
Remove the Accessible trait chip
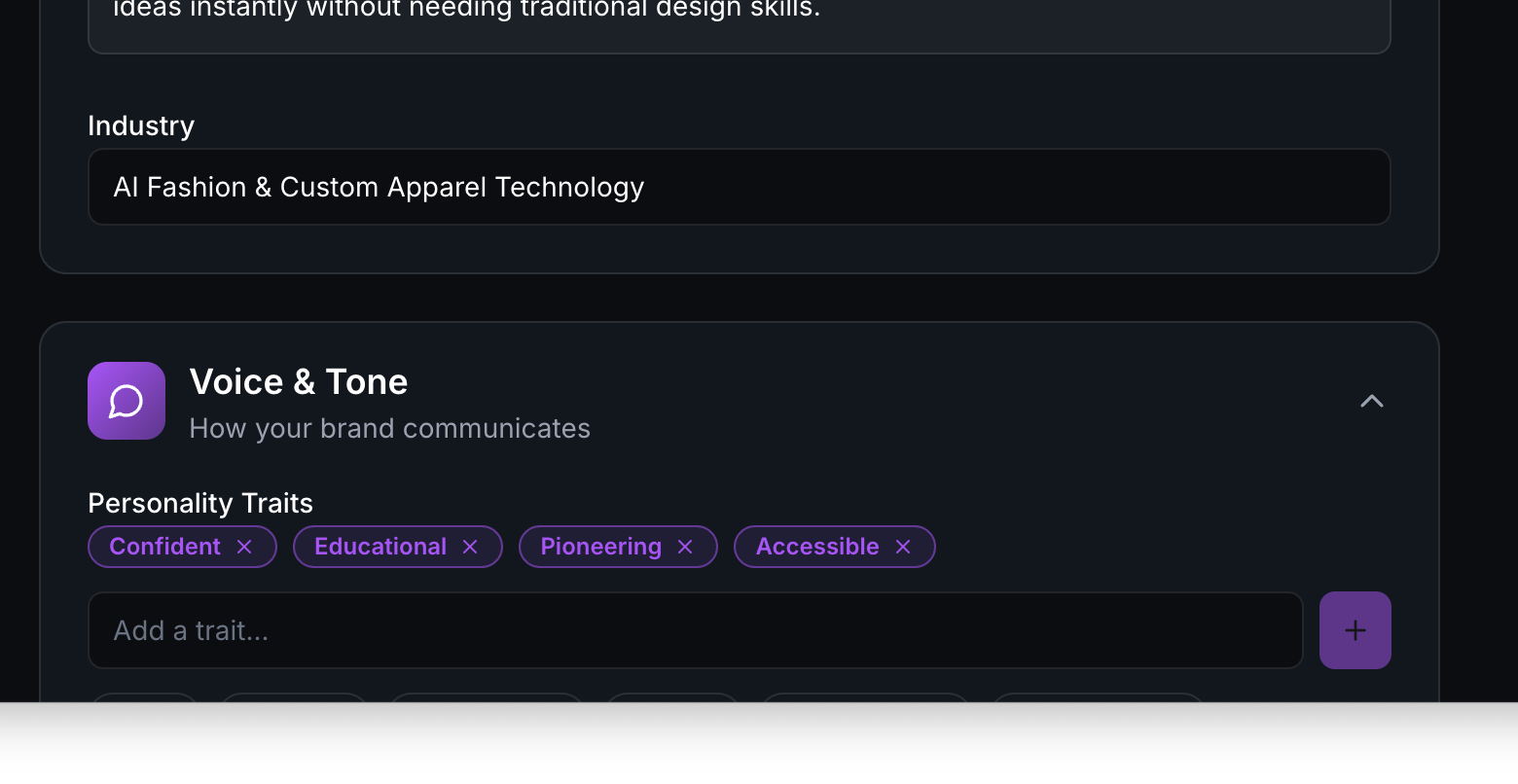(903, 548)
